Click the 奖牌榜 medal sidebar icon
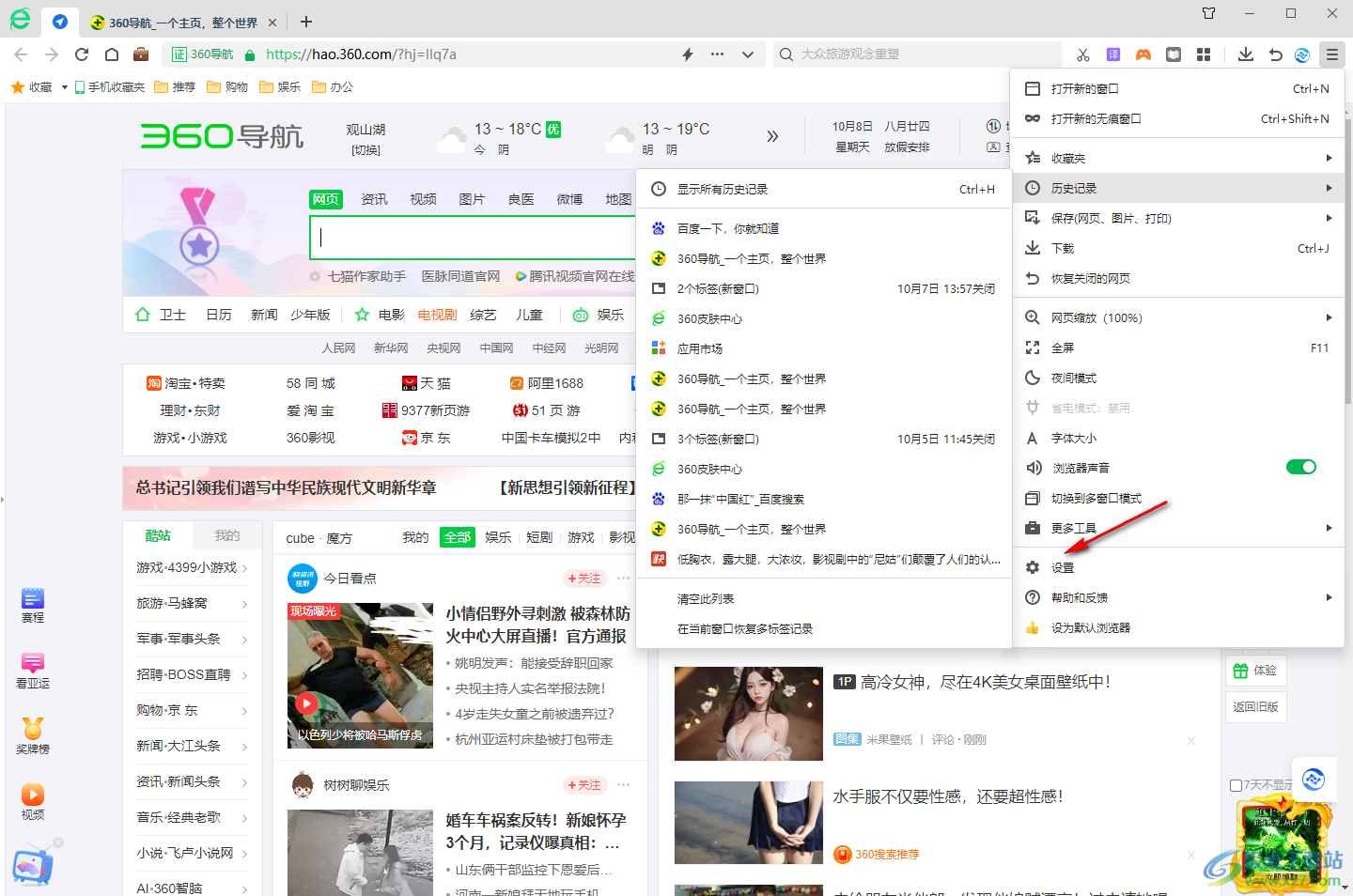The height and width of the screenshot is (896, 1353). click(33, 737)
